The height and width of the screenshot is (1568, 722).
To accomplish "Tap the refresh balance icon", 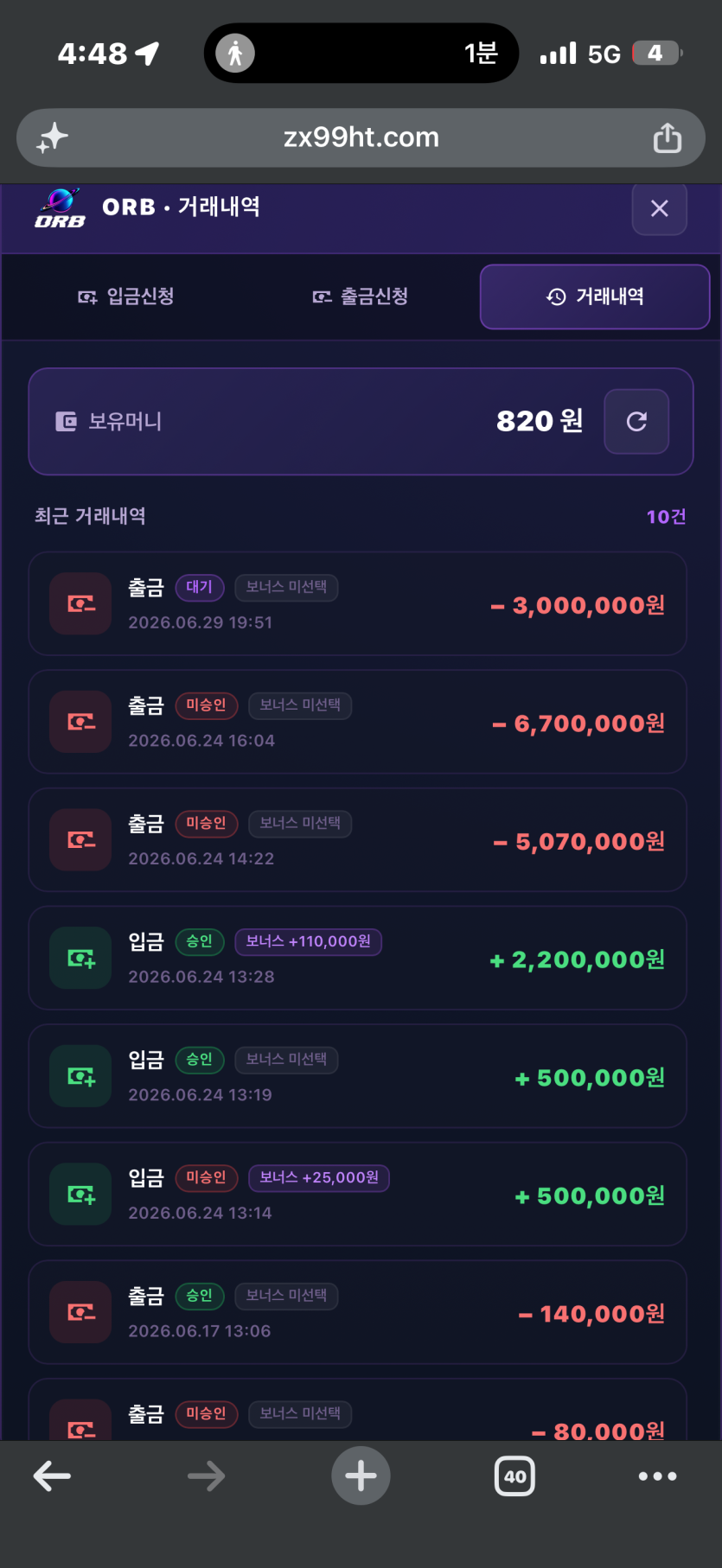I will pos(636,421).
